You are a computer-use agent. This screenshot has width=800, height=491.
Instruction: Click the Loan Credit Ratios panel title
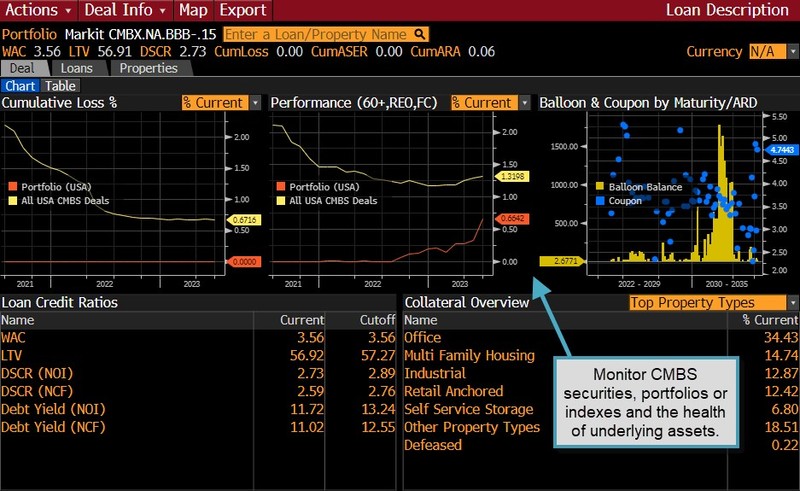click(x=60, y=303)
